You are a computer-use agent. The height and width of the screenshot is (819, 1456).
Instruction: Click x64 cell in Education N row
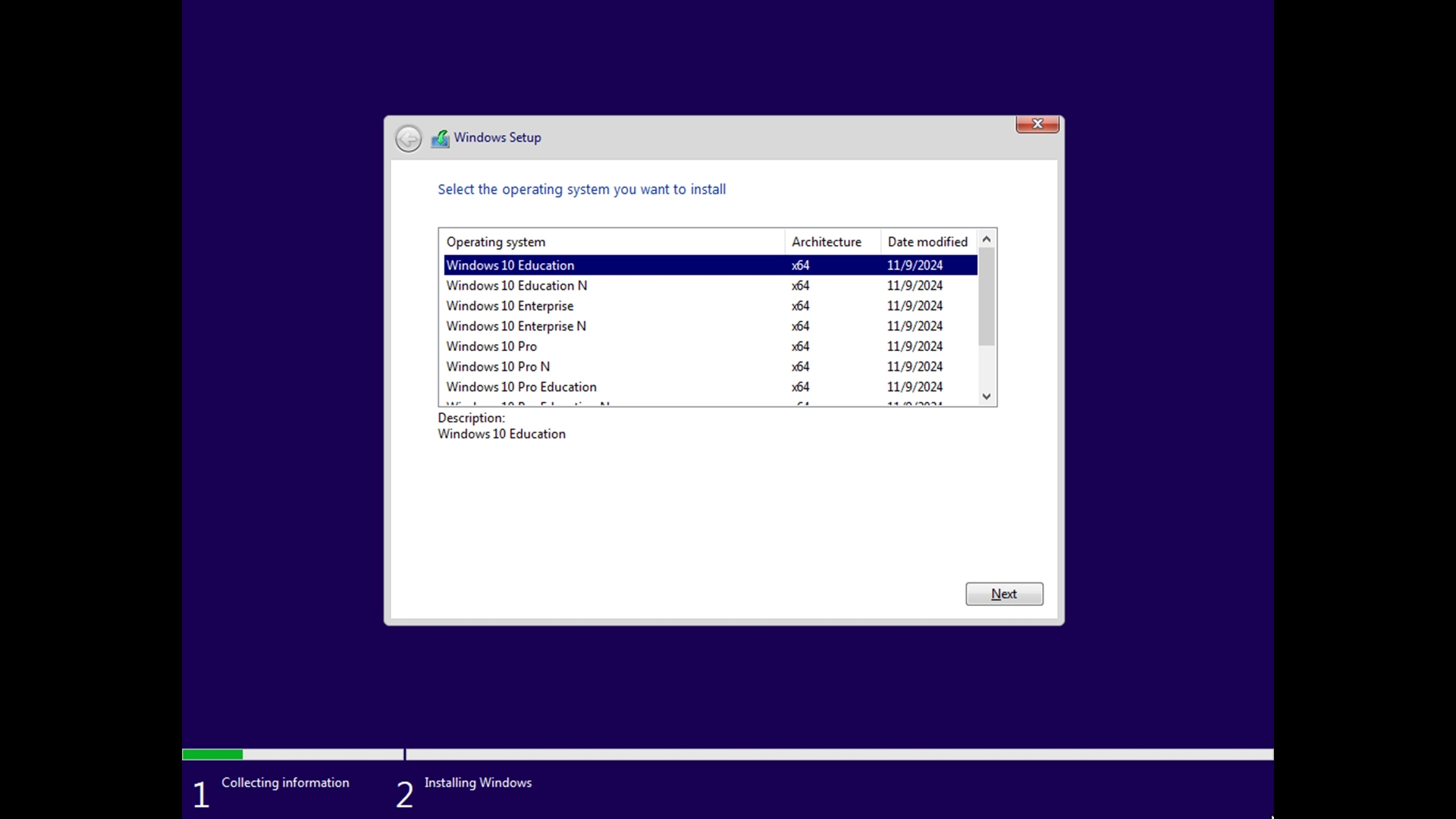point(800,286)
